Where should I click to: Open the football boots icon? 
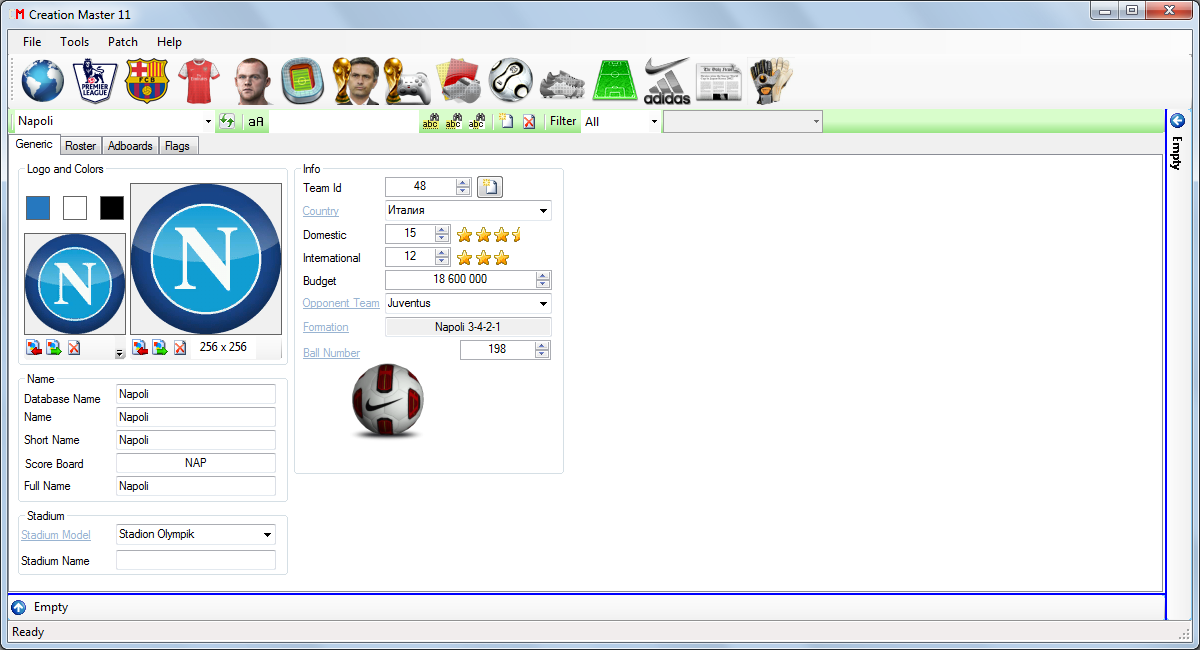pos(562,82)
